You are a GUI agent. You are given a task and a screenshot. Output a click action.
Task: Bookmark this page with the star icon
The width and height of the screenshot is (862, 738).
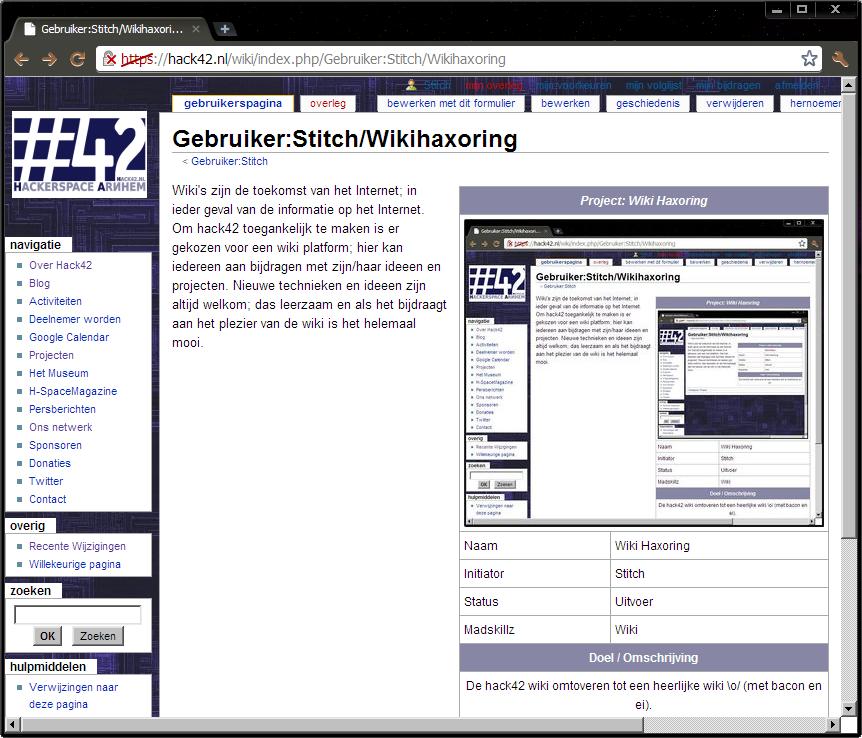[x=809, y=59]
